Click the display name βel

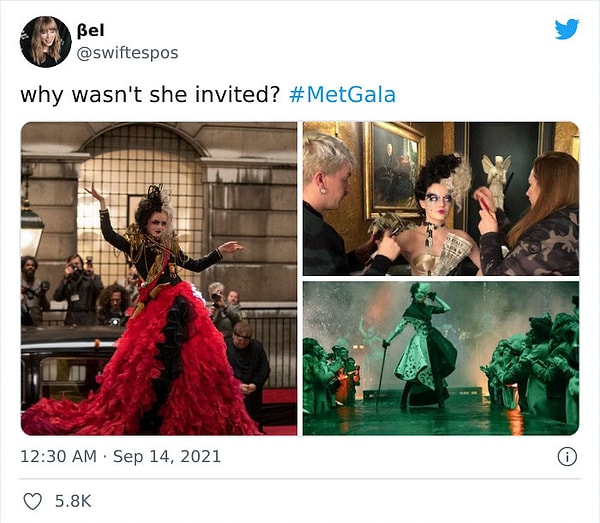(90, 30)
